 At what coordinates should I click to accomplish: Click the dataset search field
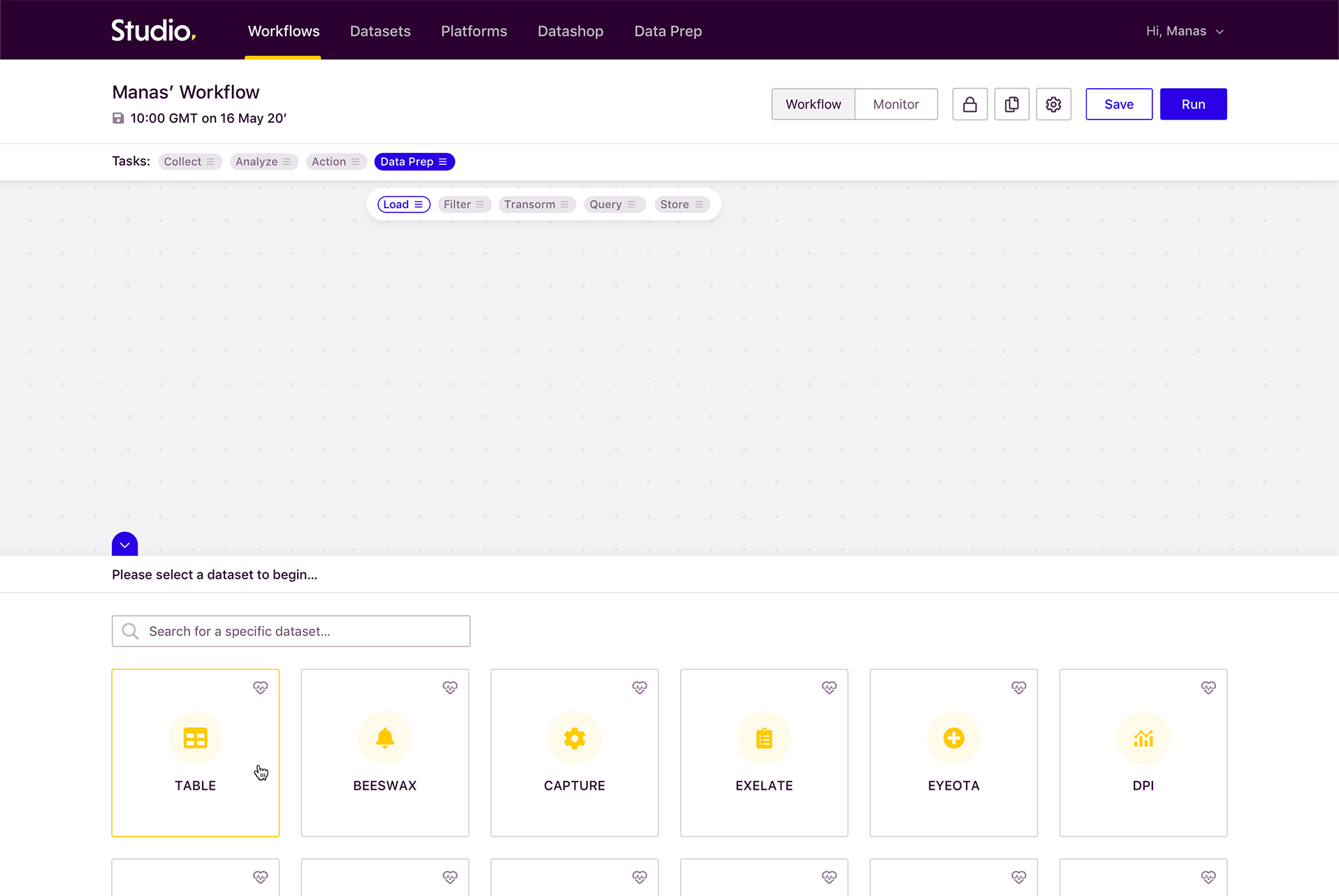click(291, 631)
